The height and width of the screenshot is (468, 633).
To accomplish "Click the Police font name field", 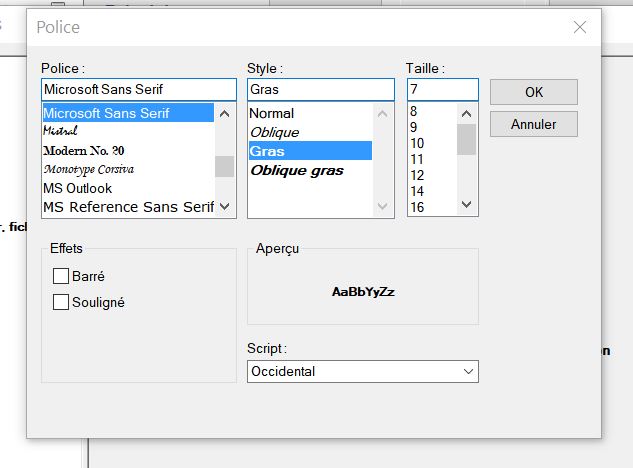I will pyautogui.click(x=137, y=90).
